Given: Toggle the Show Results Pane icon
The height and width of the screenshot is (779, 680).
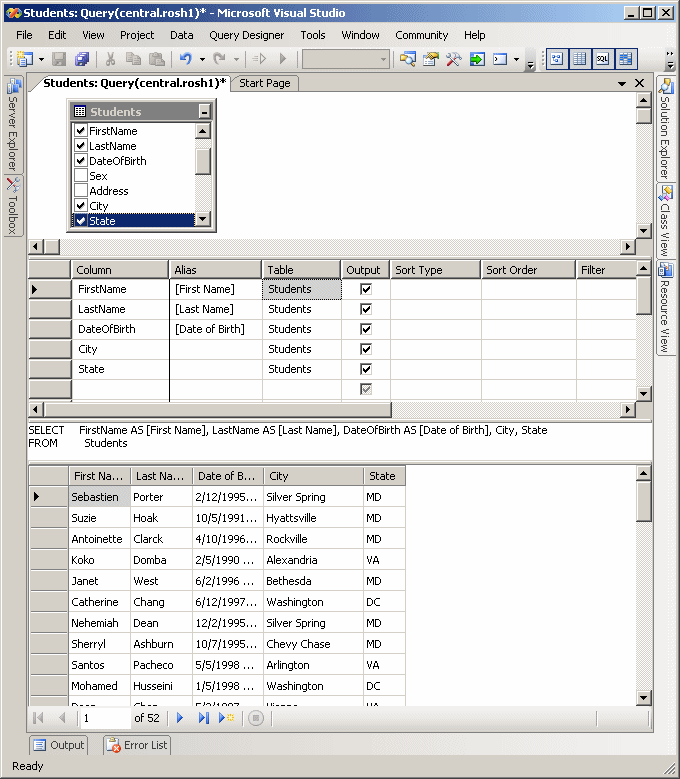Looking at the screenshot, I should pos(626,59).
